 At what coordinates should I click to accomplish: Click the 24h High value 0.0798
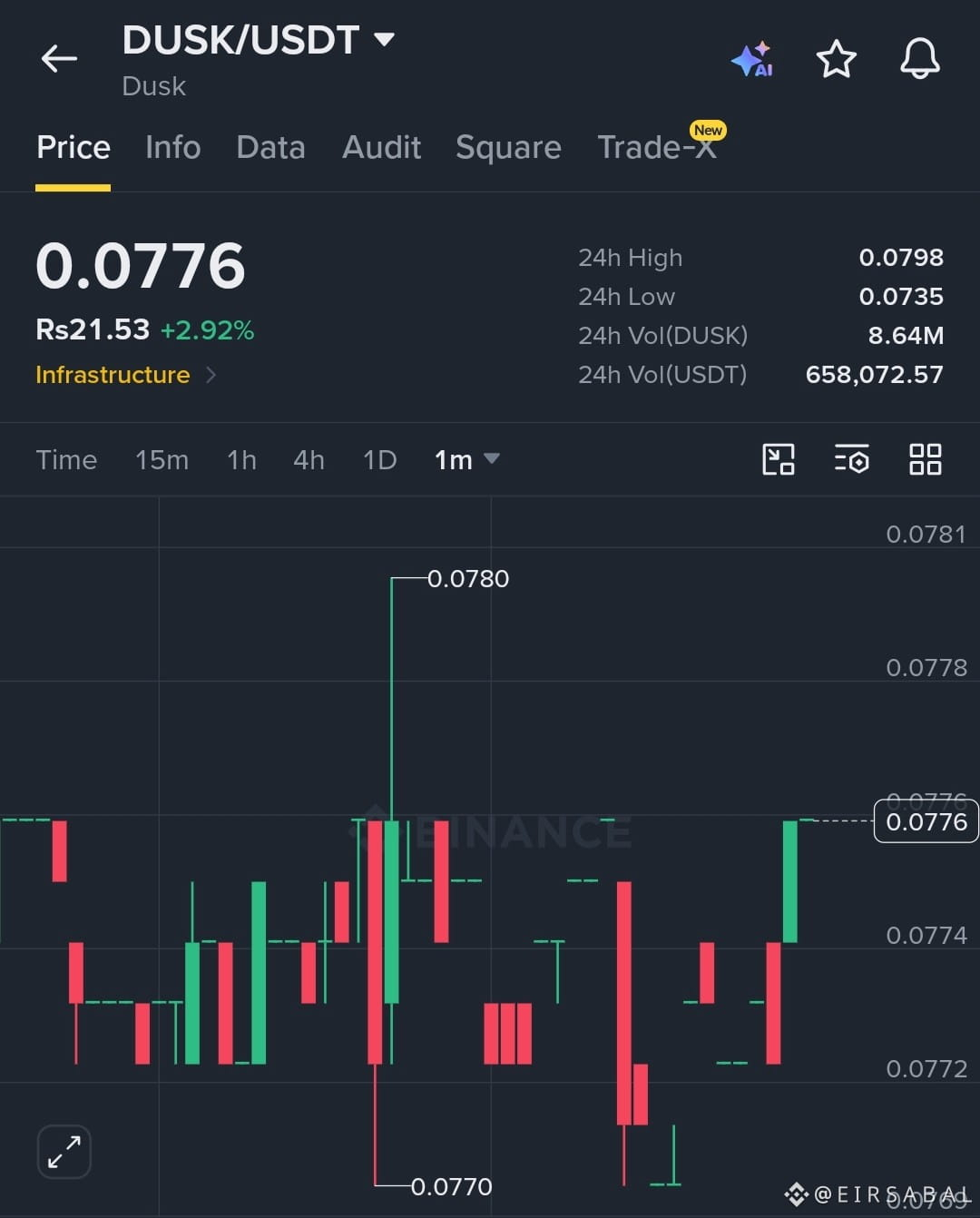point(901,258)
